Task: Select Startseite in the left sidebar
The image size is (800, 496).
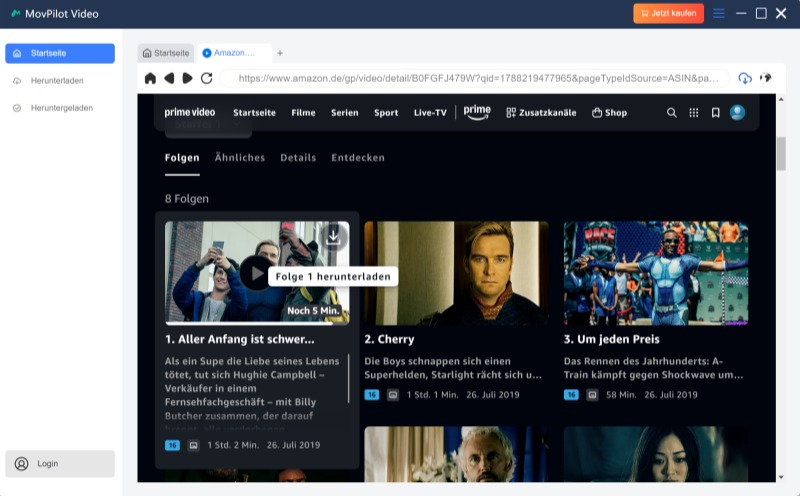Action: (x=60, y=53)
